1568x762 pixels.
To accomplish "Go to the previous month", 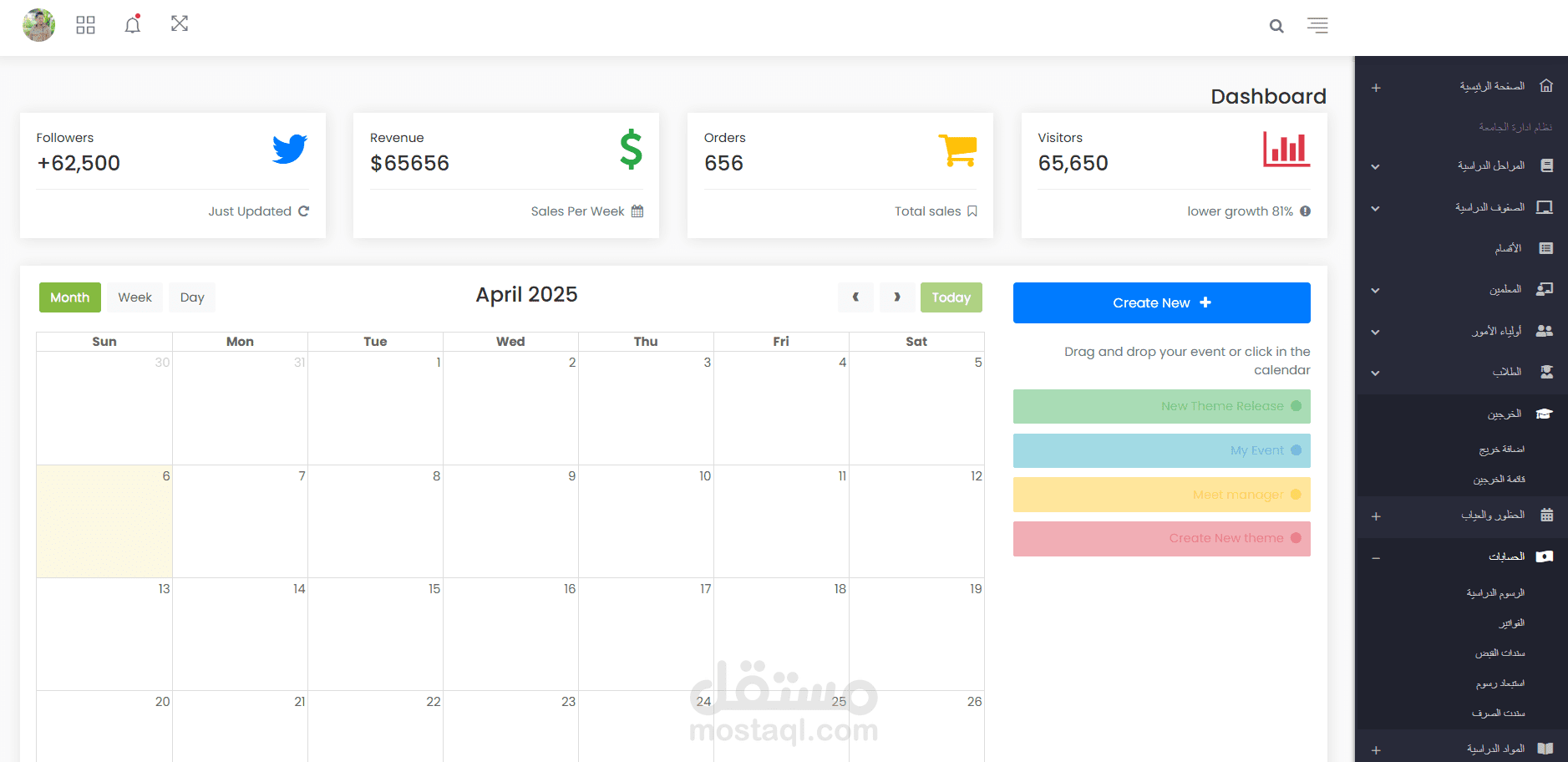I will click(x=855, y=297).
